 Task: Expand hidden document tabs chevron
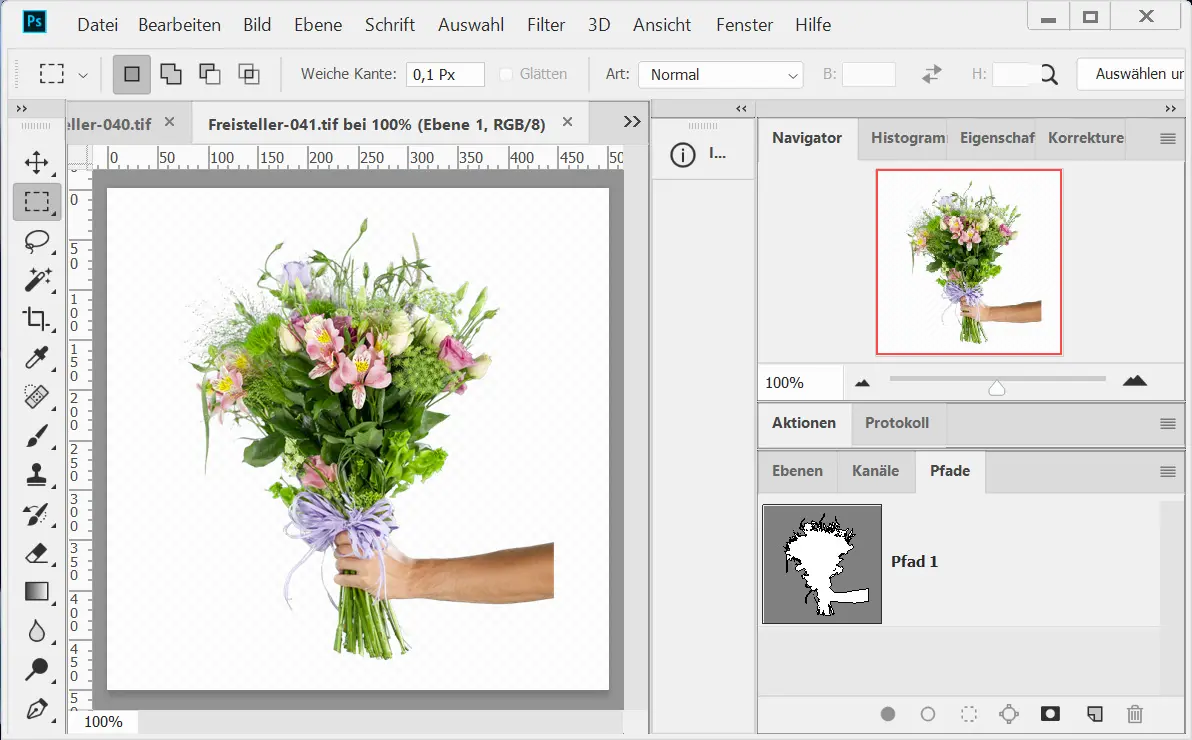click(631, 122)
